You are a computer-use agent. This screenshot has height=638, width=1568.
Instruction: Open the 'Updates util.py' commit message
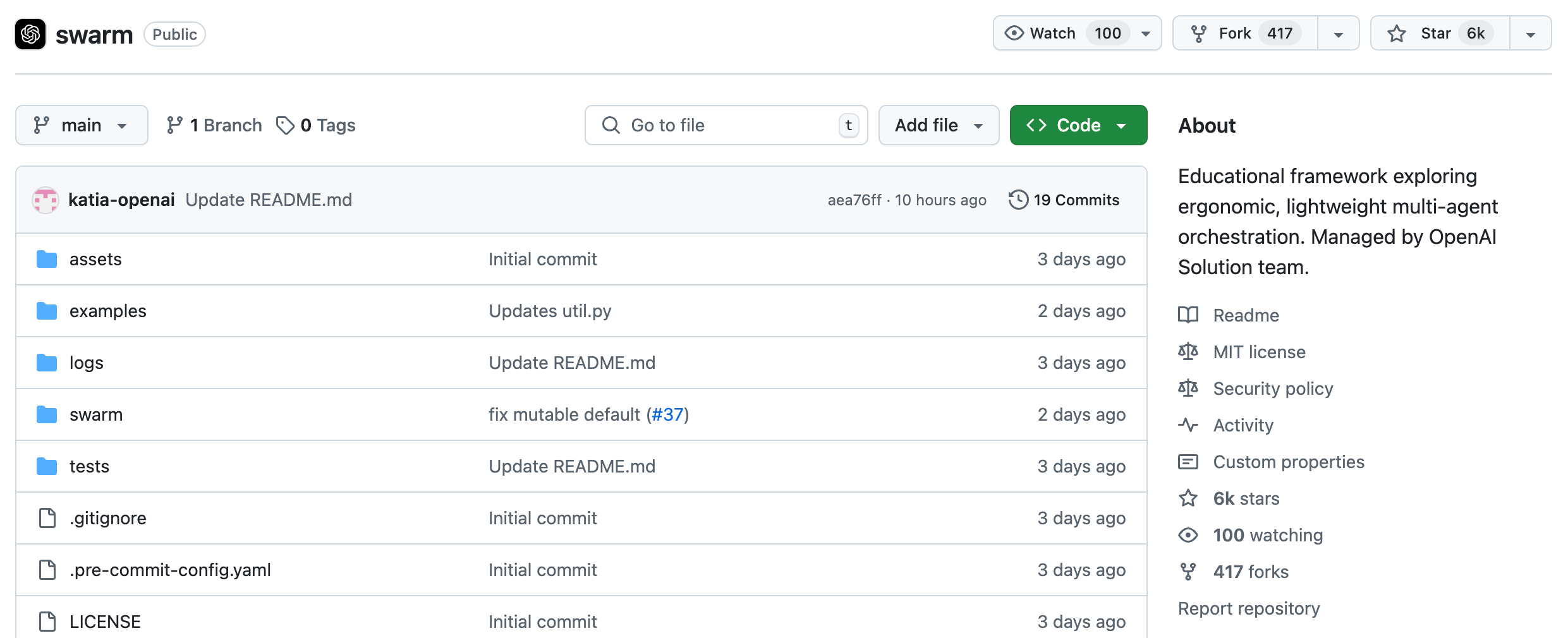click(550, 311)
